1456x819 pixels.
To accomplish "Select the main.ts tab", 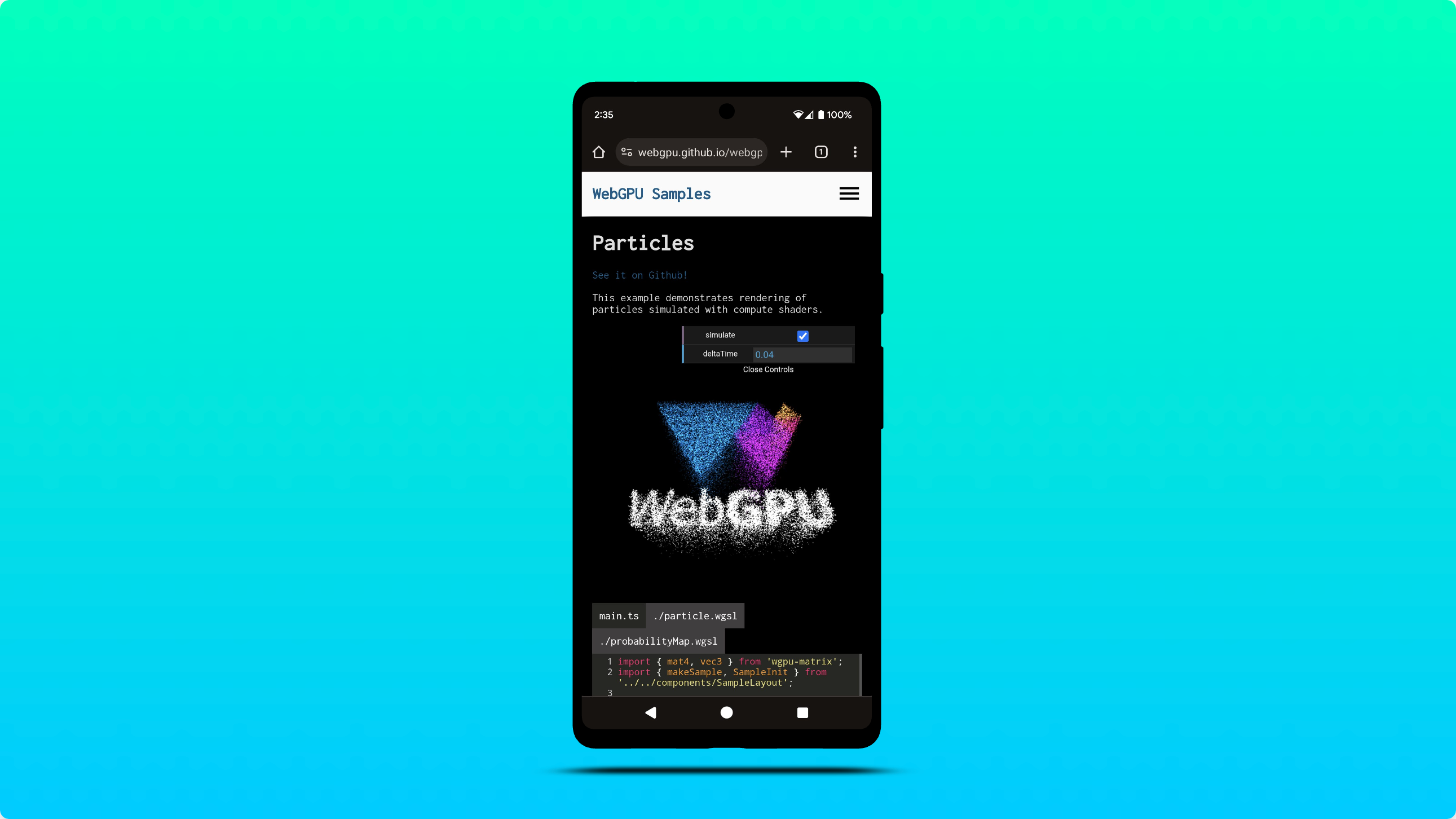I will tap(619, 615).
